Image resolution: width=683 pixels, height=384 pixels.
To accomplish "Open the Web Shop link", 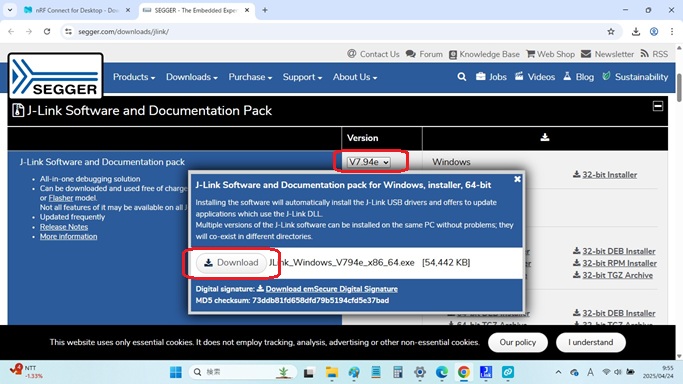I will click(551, 54).
